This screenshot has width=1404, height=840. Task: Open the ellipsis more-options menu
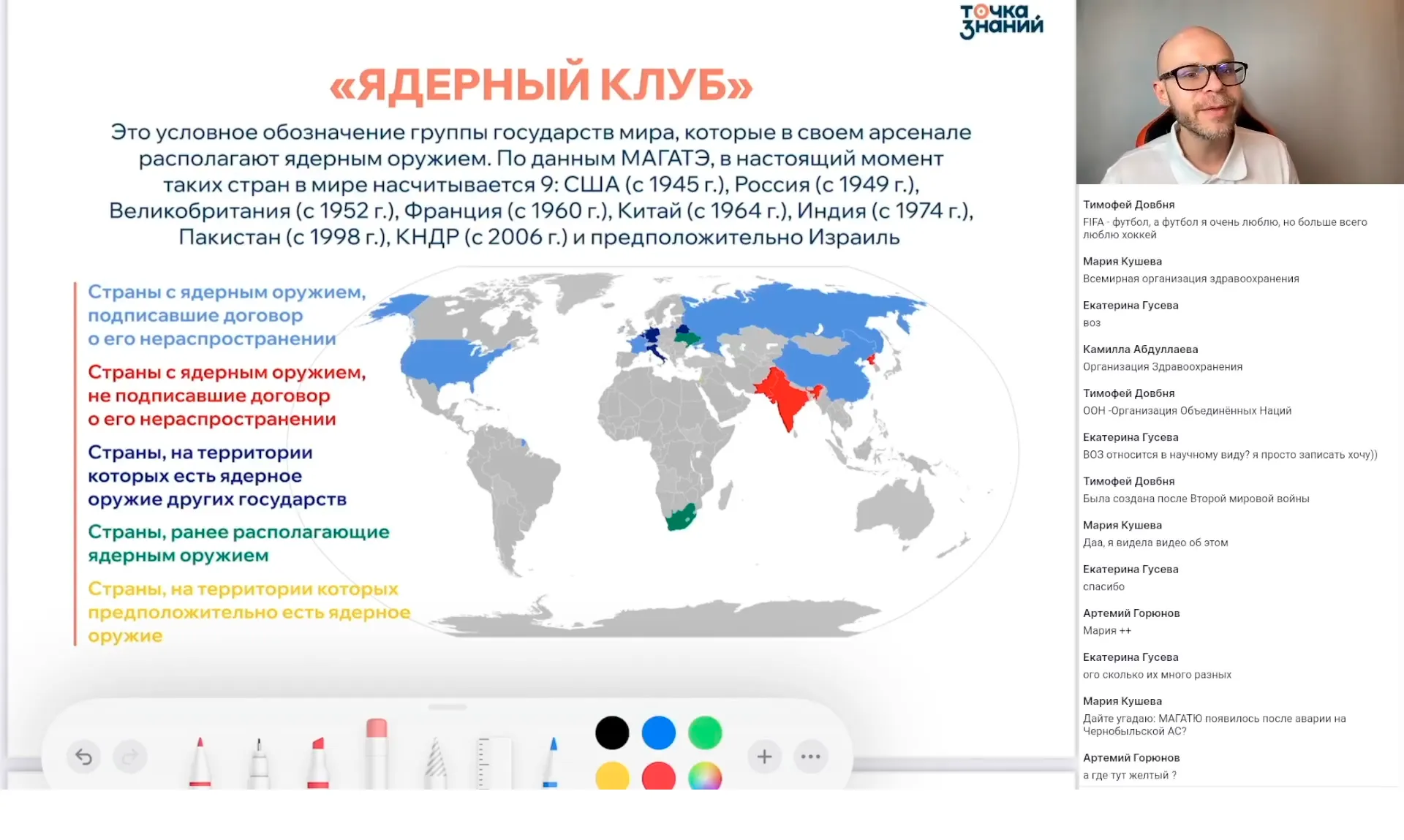click(x=810, y=757)
